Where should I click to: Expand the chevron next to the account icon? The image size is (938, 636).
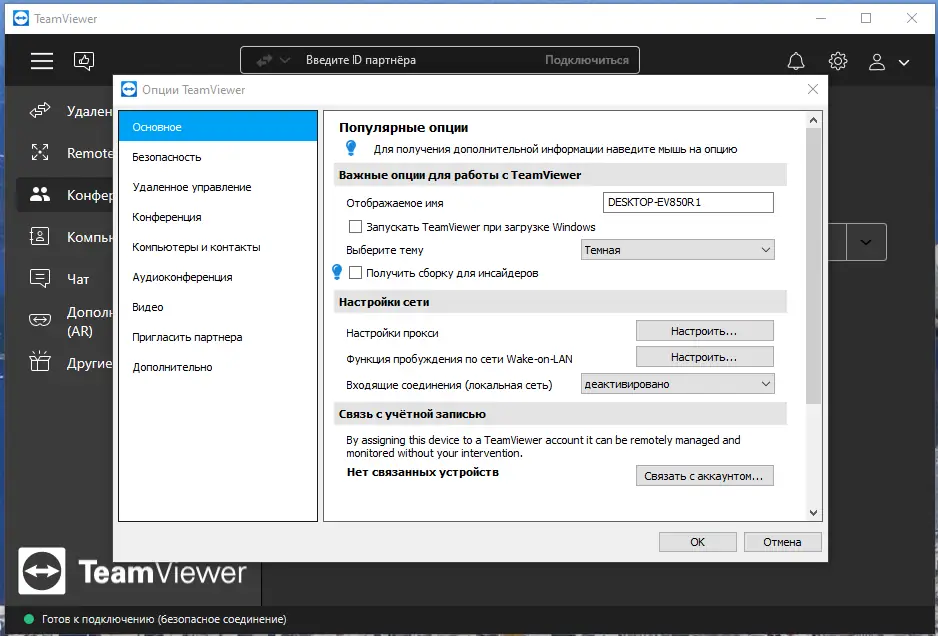click(903, 61)
